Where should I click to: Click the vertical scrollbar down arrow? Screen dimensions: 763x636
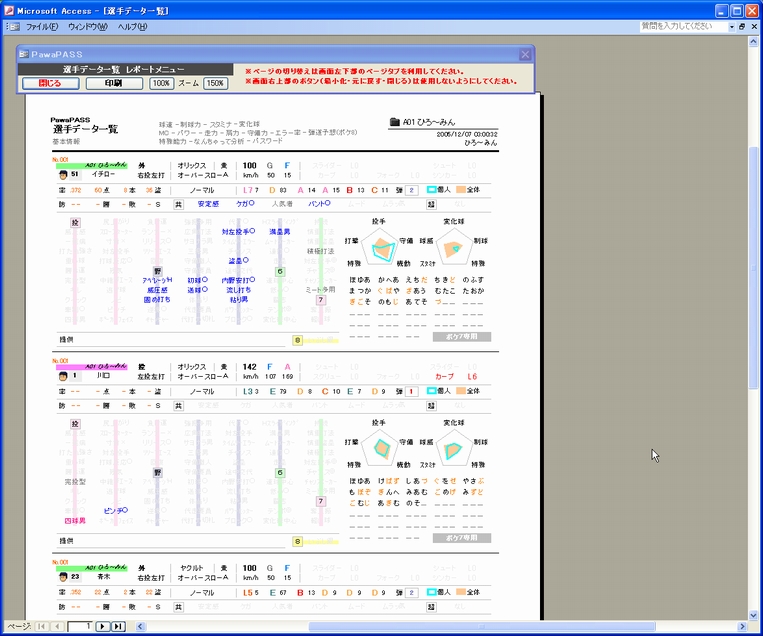(x=753, y=615)
